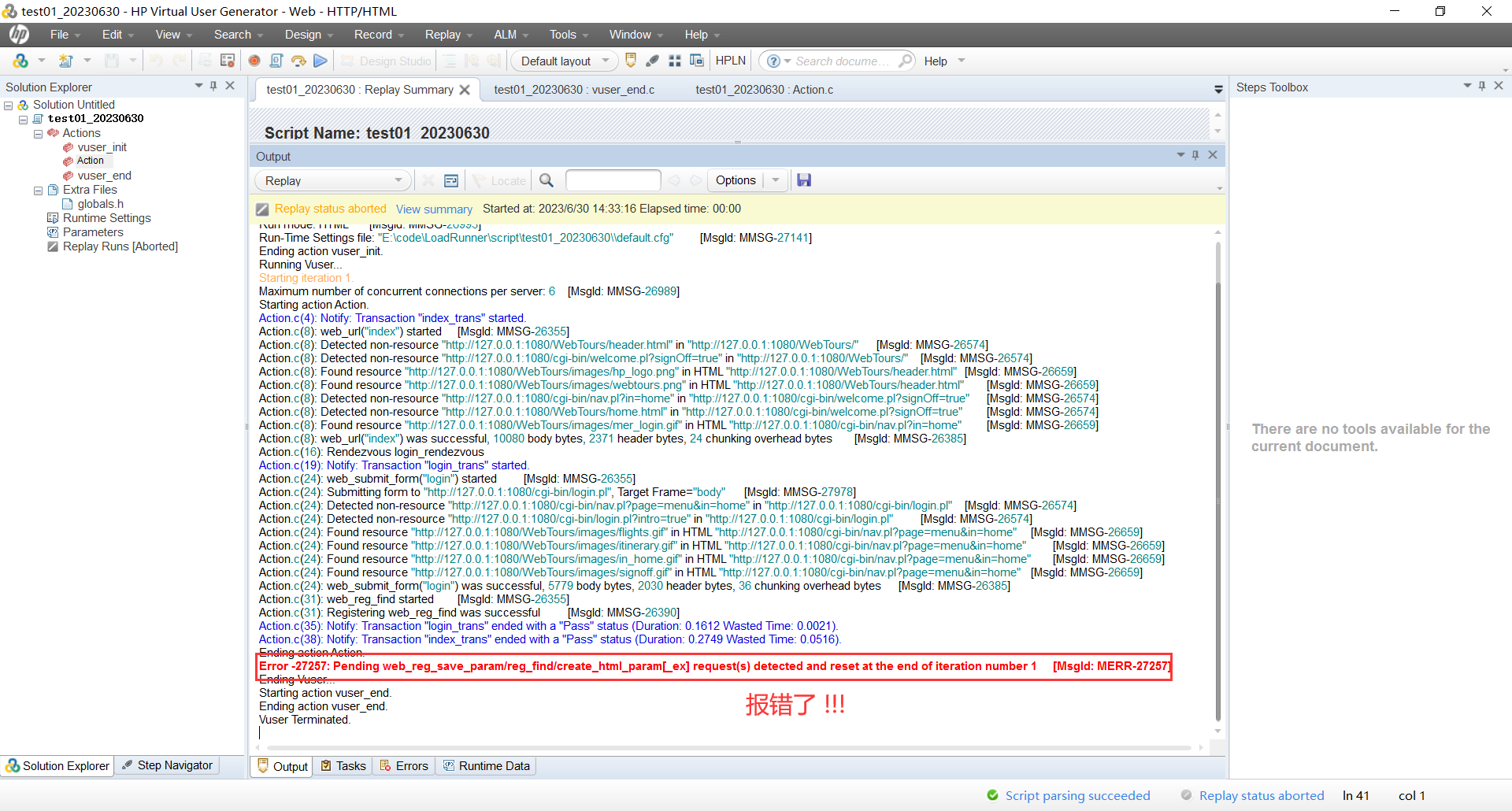The height and width of the screenshot is (811, 1512).
Task: Click the Replay step-by-step icon
Action: tap(298, 61)
